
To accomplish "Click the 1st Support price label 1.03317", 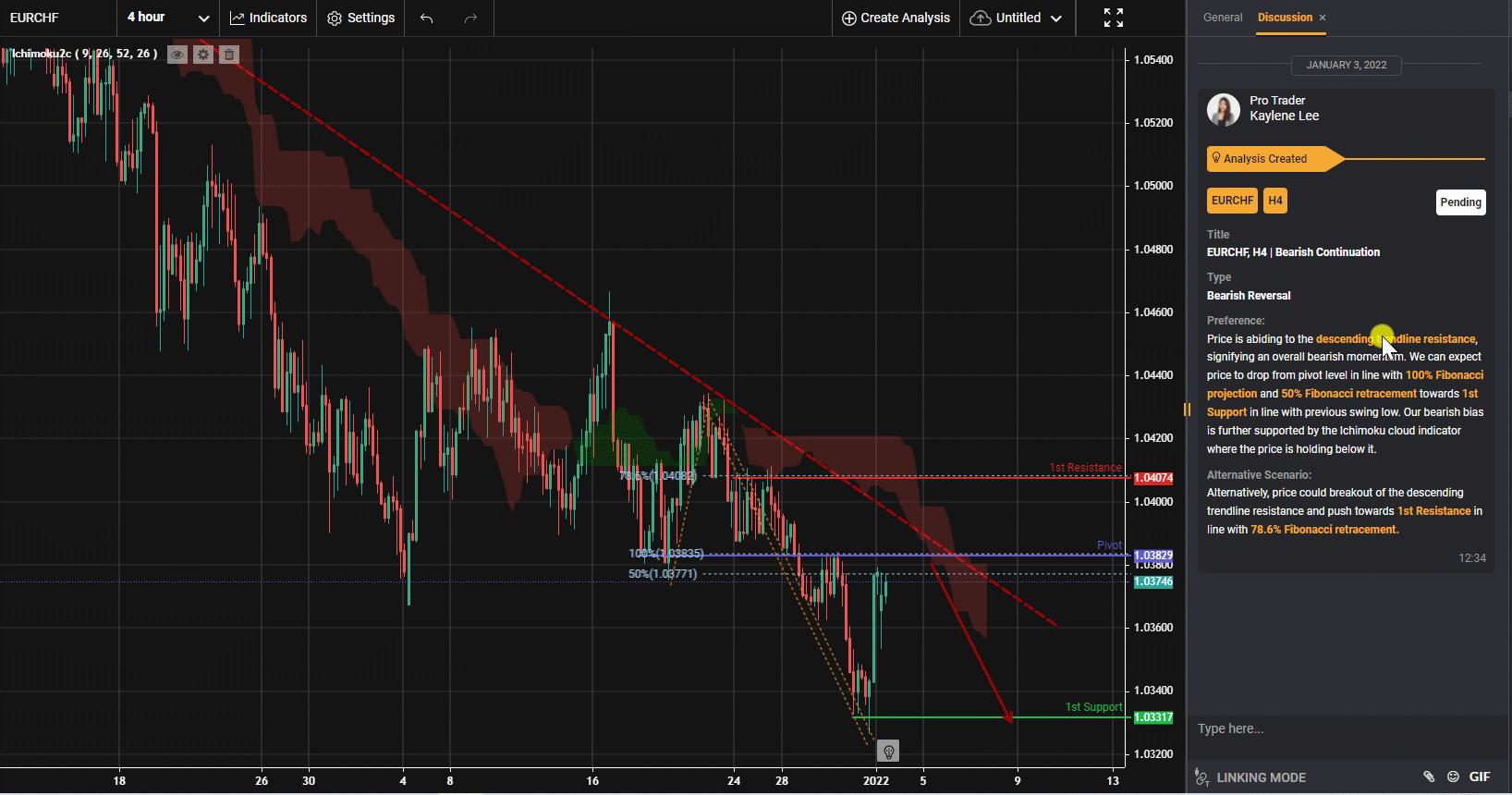I will (x=1153, y=717).
